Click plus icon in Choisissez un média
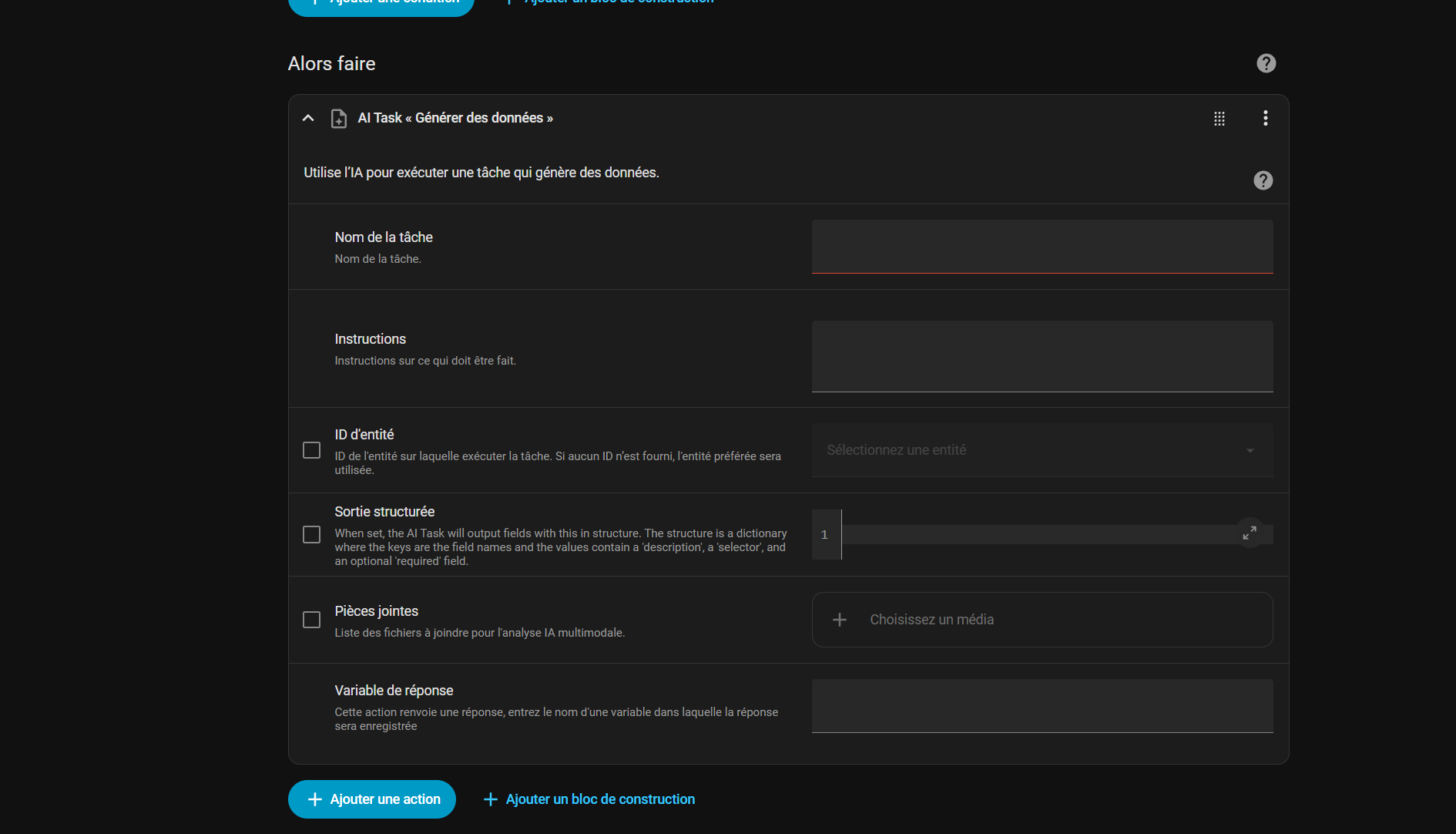1456x834 pixels. tap(840, 620)
